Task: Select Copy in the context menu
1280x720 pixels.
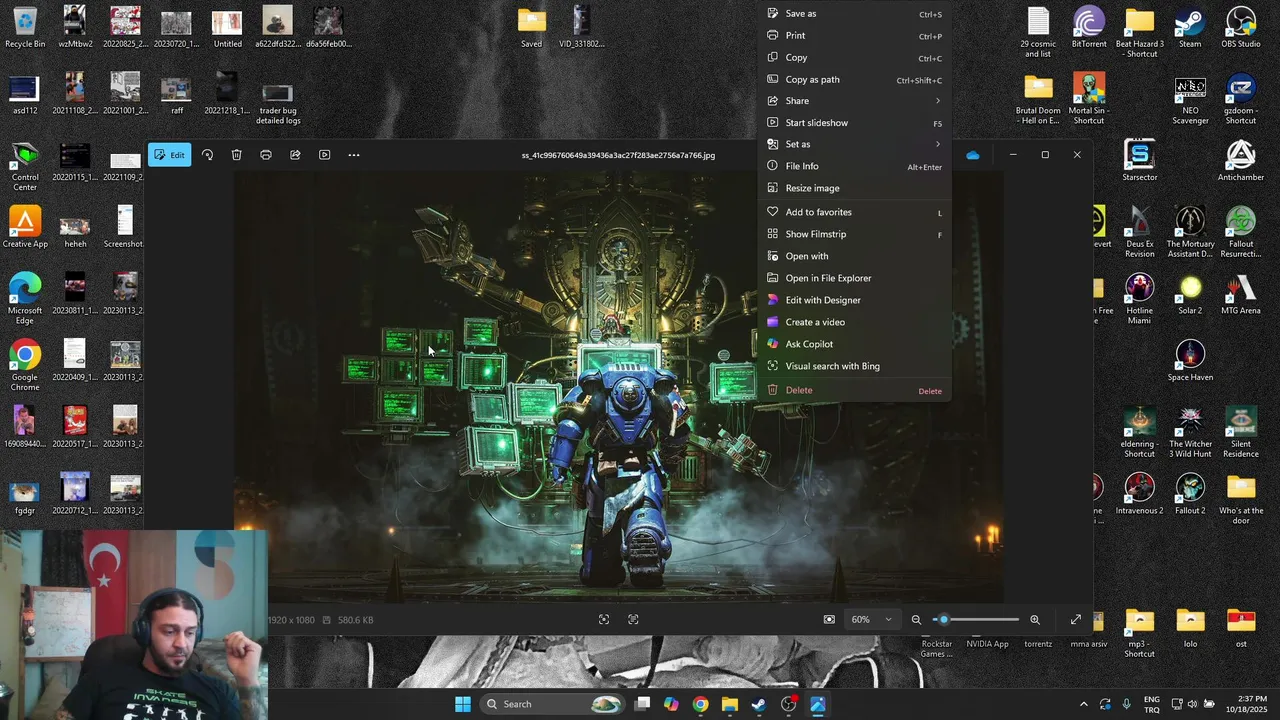Action: (854, 58)
